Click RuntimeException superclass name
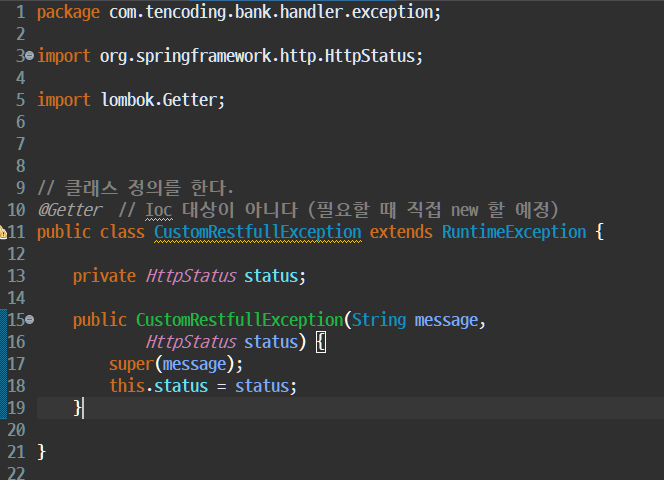This screenshot has height=480, width=664. (x=514, y=232)
